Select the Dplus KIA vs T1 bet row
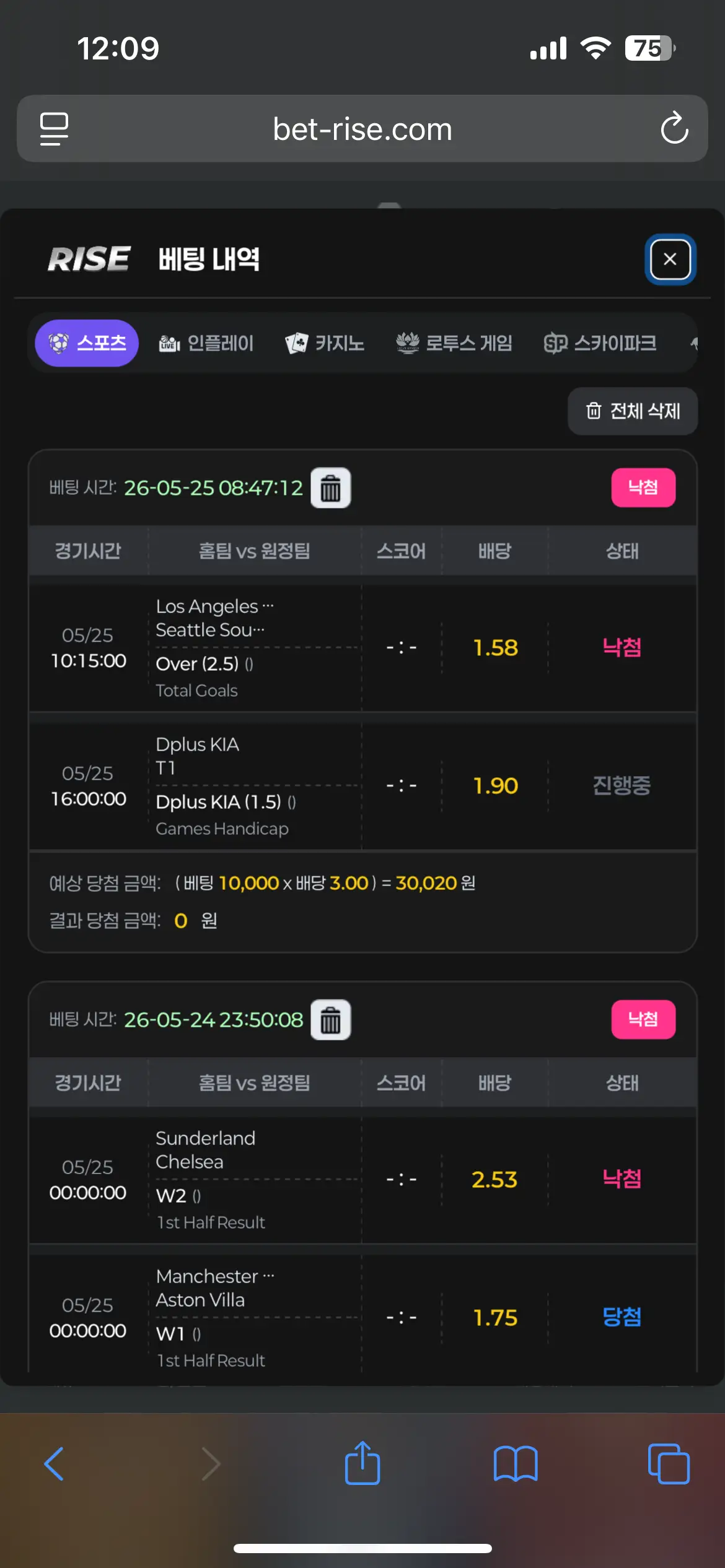725x1568 pixels. (x=362, y=786)
